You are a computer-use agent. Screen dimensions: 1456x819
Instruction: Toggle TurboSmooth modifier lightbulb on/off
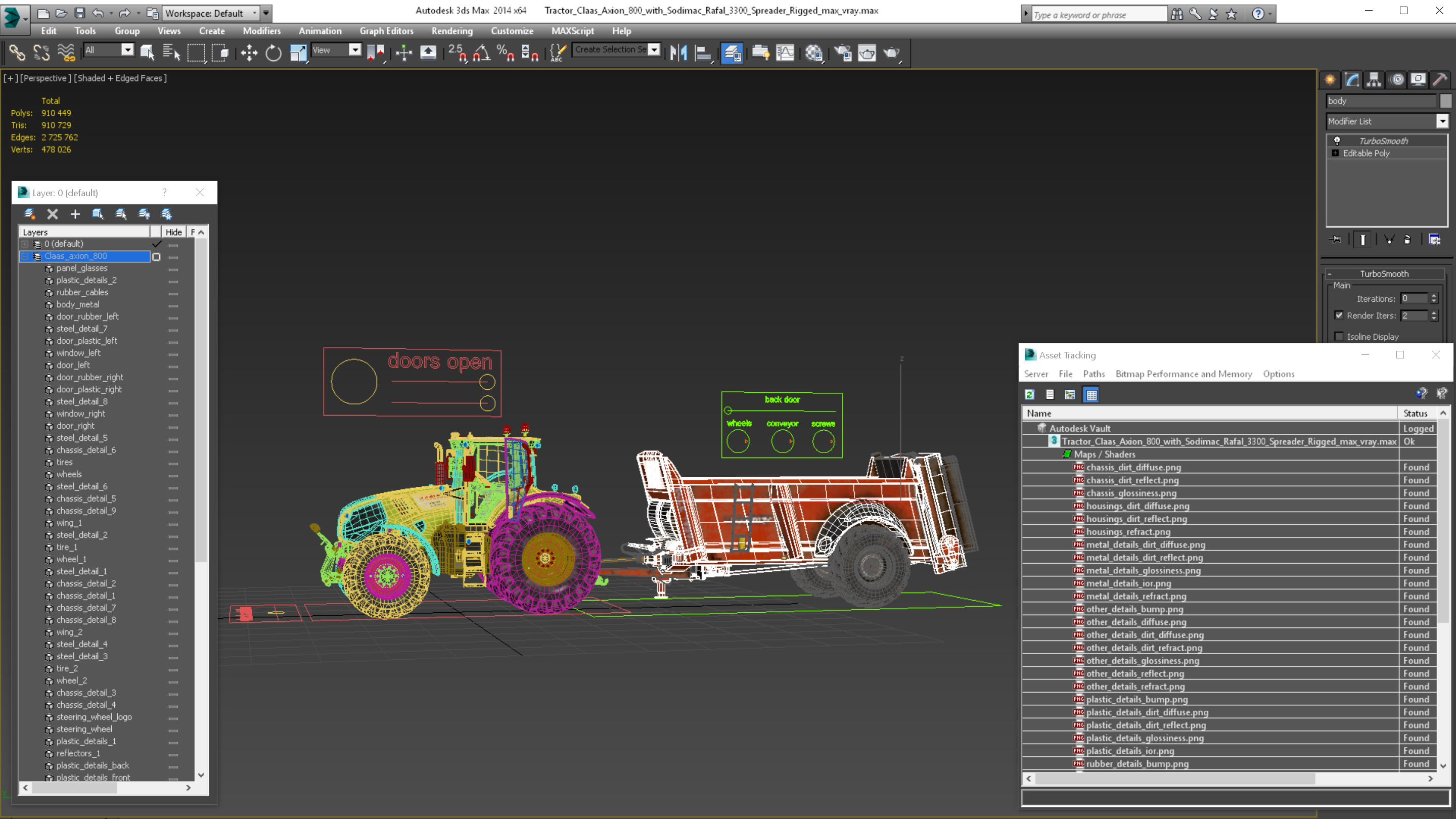1337,141
